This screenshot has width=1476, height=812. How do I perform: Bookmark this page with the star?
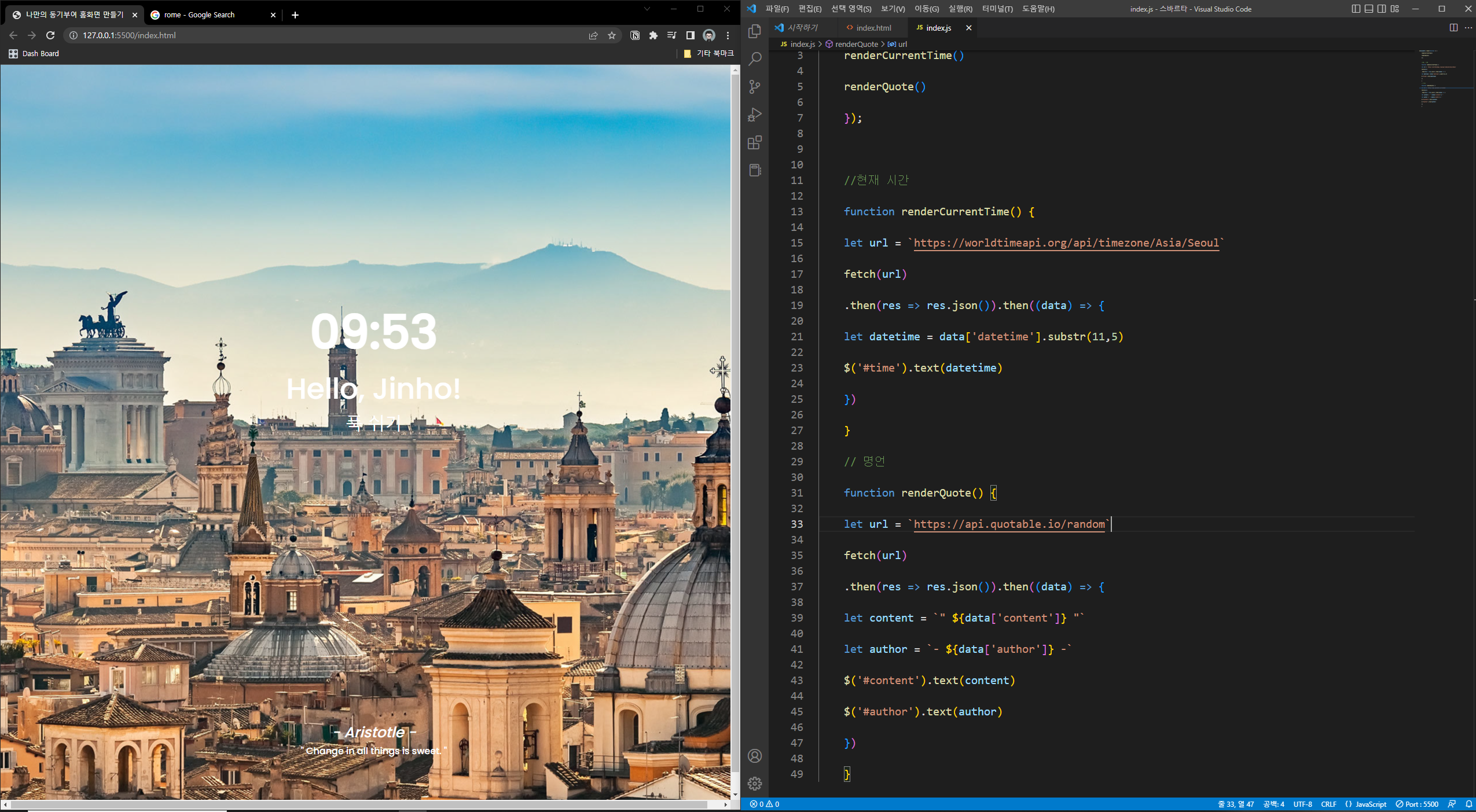pyautogui.click(x=612, y=35)
